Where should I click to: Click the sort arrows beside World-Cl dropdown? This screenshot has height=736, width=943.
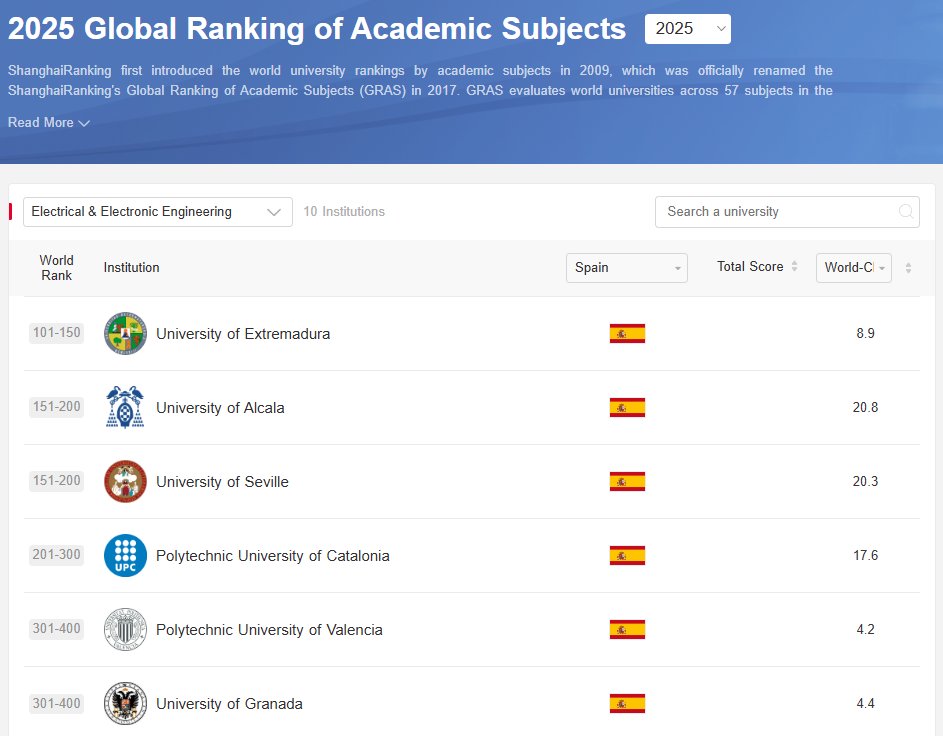(908, 268)
